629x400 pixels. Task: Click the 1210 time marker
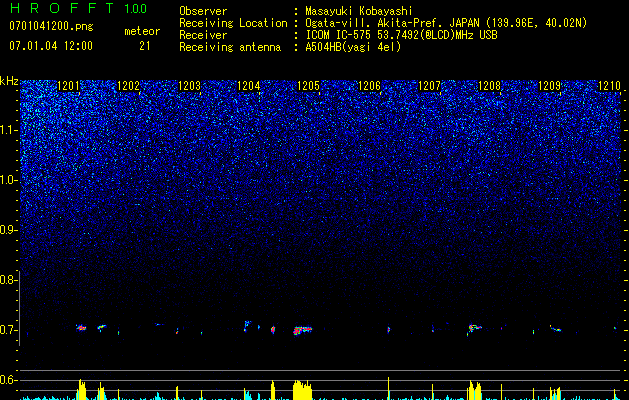point(609,86)
